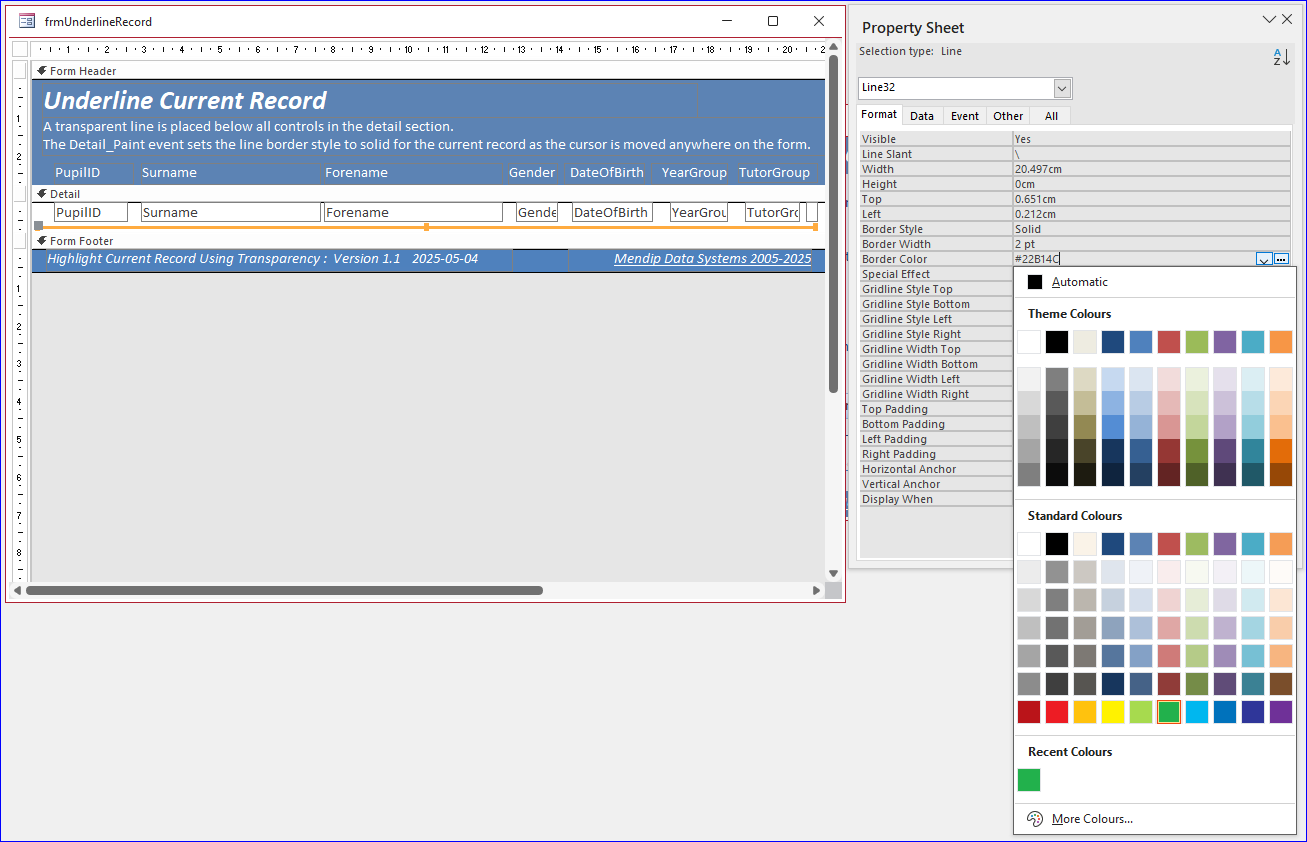Image resolution: width=1307 pixels, height=842 pixels.
Task: Open the builder (…) button beside Border Color
Action: point(1282,259)
